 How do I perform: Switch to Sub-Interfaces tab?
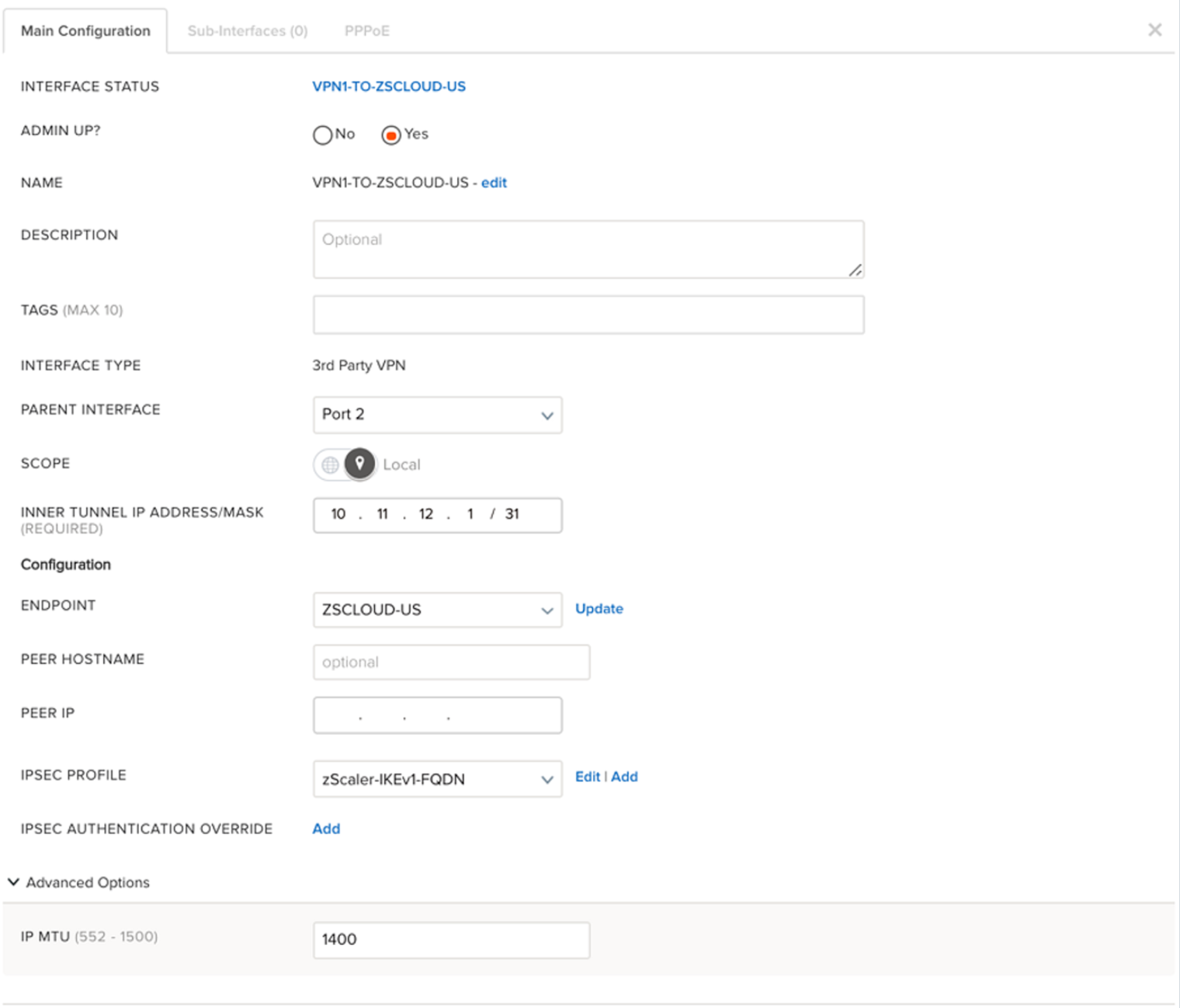[247, 31]
